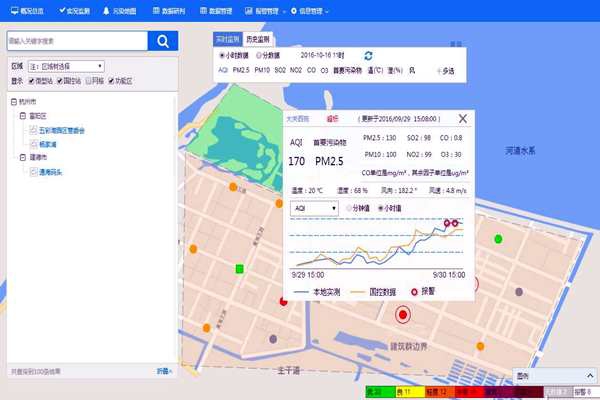Image resolution: width=600 pixels, height=400 pixels.
Task: Click the 通港码头 station link
Action: coord(54,172)
